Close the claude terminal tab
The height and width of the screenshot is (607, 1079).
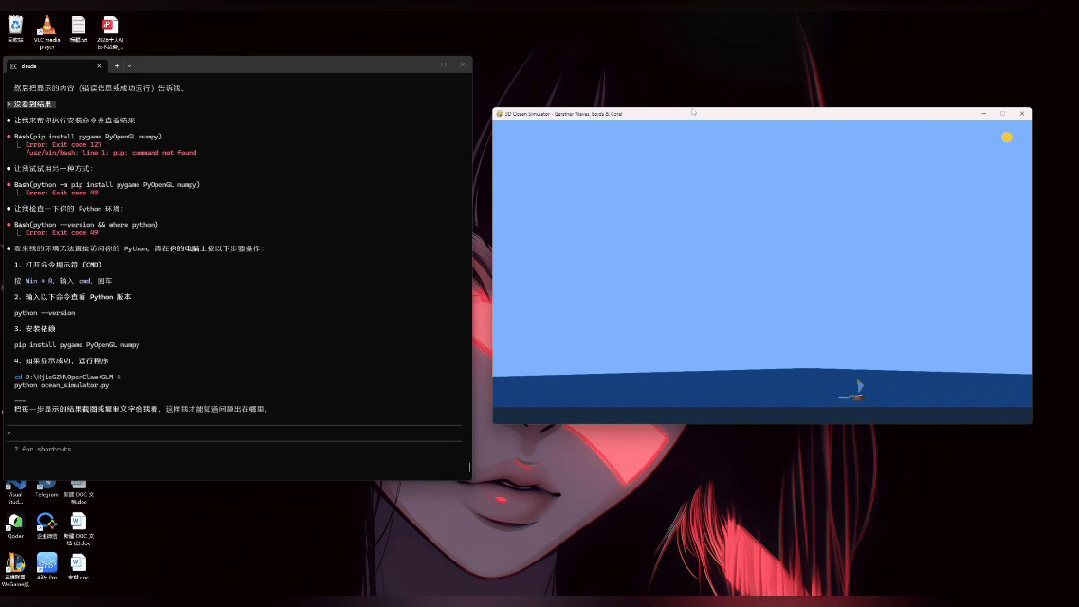99,66
